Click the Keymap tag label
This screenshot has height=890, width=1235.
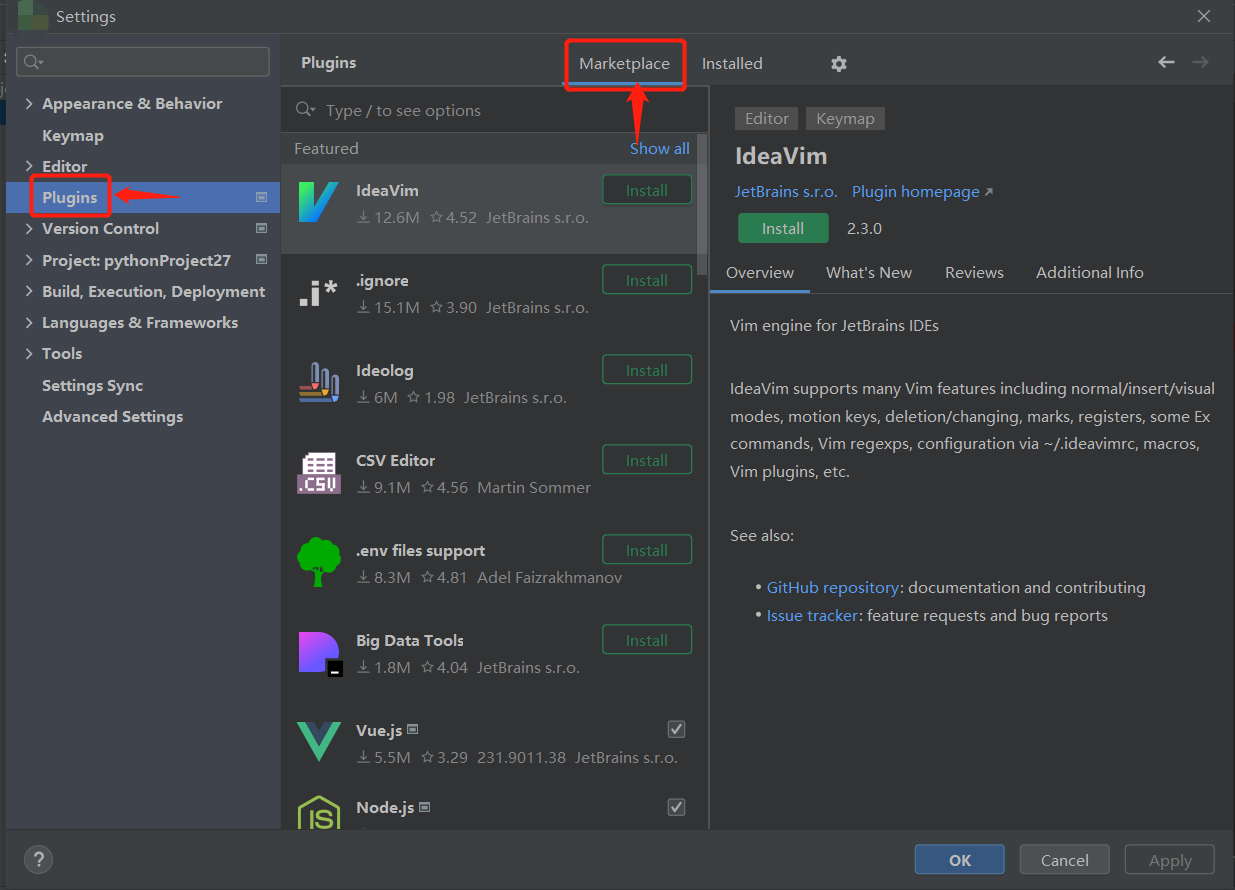845,119
